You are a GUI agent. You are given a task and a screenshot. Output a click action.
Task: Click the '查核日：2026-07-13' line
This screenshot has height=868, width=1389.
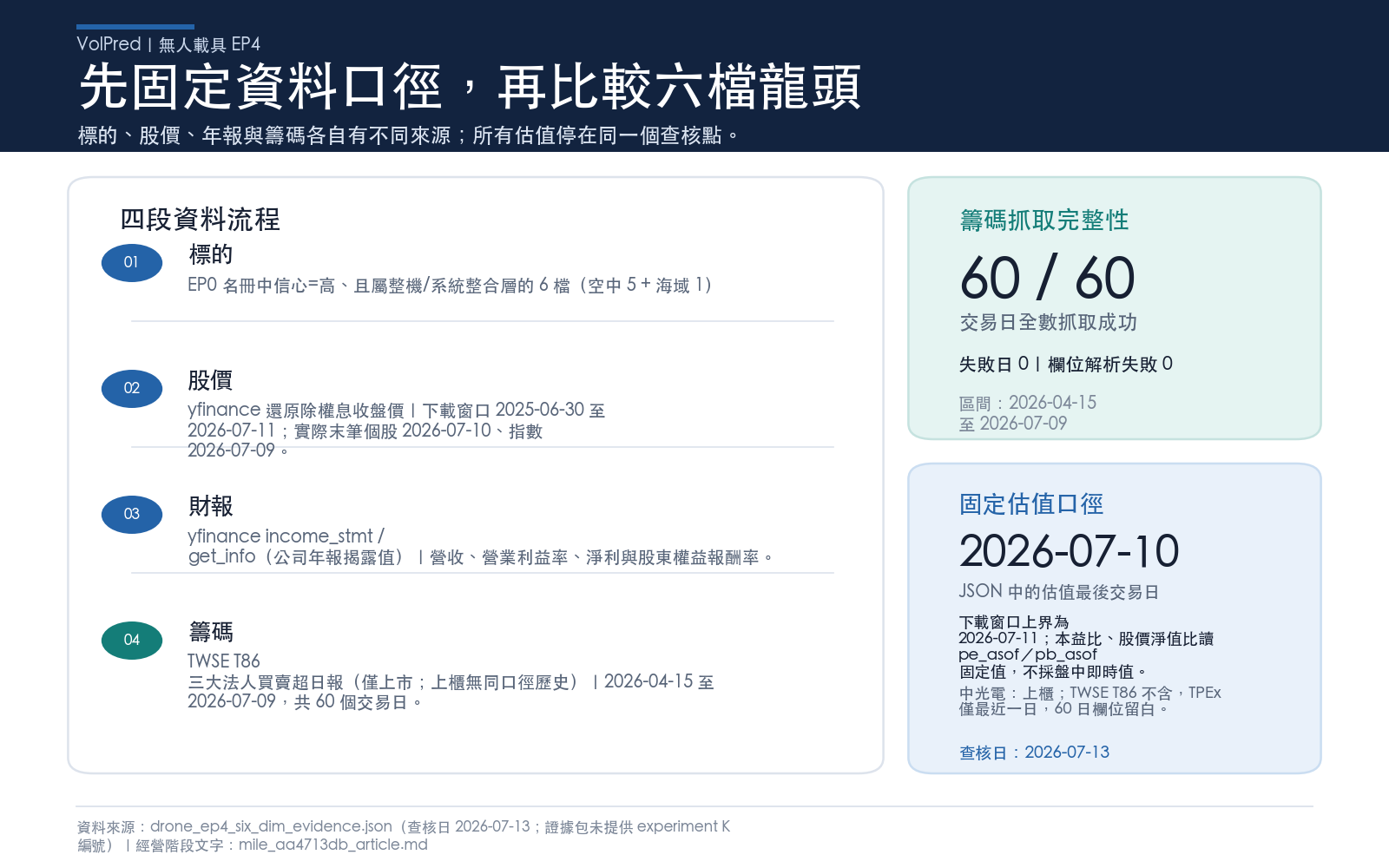(1034, 753)
